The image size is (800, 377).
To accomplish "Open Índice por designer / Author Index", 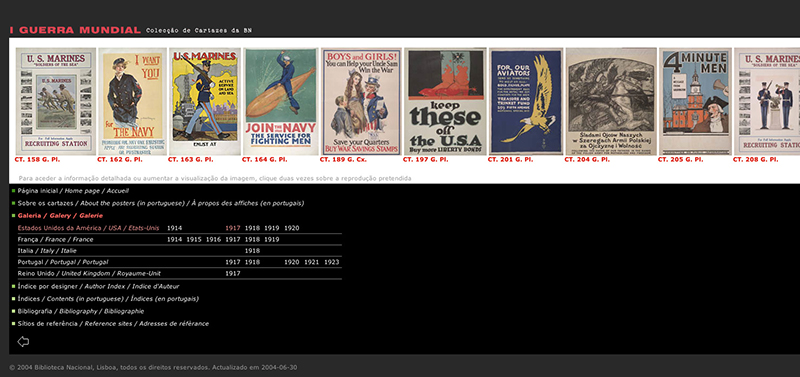I will [x=98, y=287].
